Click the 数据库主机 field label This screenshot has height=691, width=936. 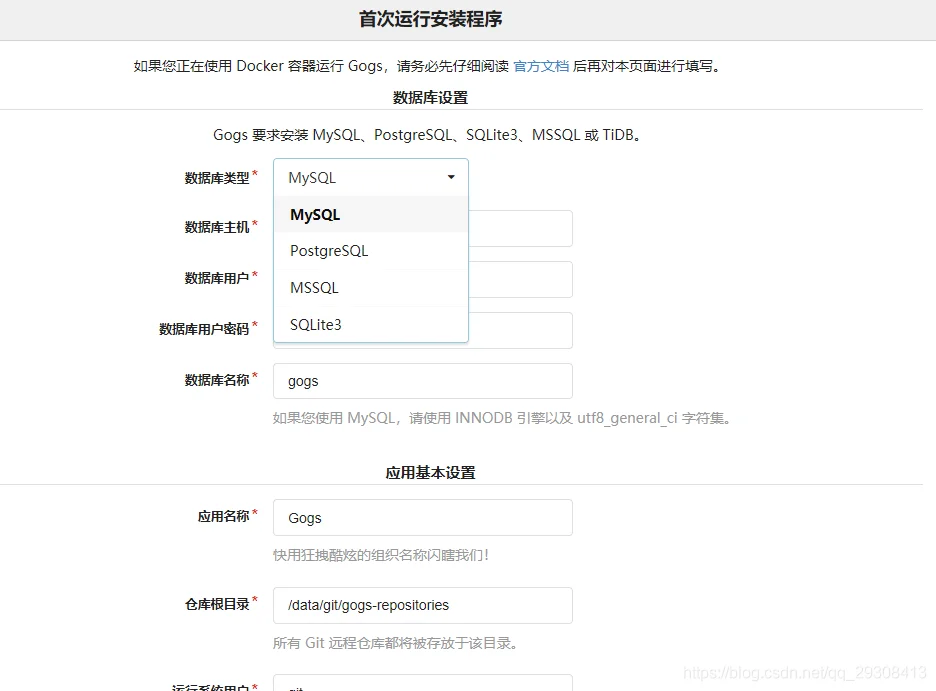(x=217, y=227)
